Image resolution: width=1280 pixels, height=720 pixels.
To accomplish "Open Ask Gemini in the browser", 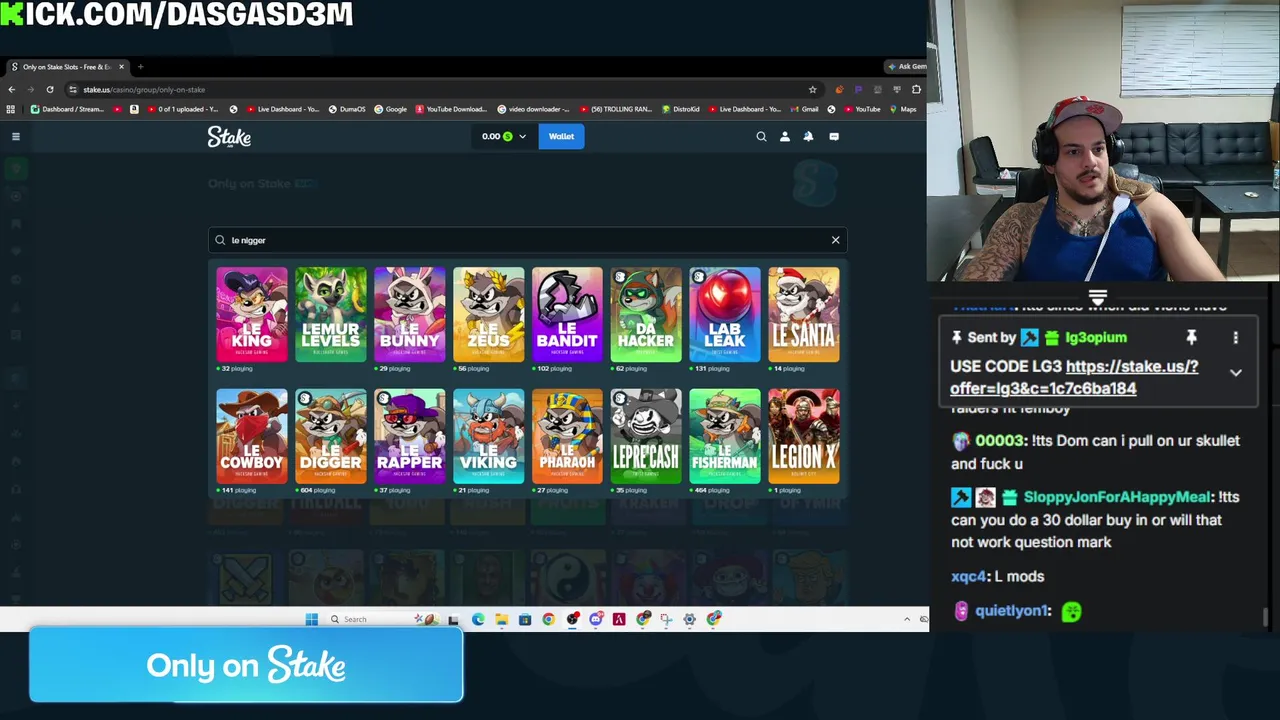I will (x=906, y=67).
